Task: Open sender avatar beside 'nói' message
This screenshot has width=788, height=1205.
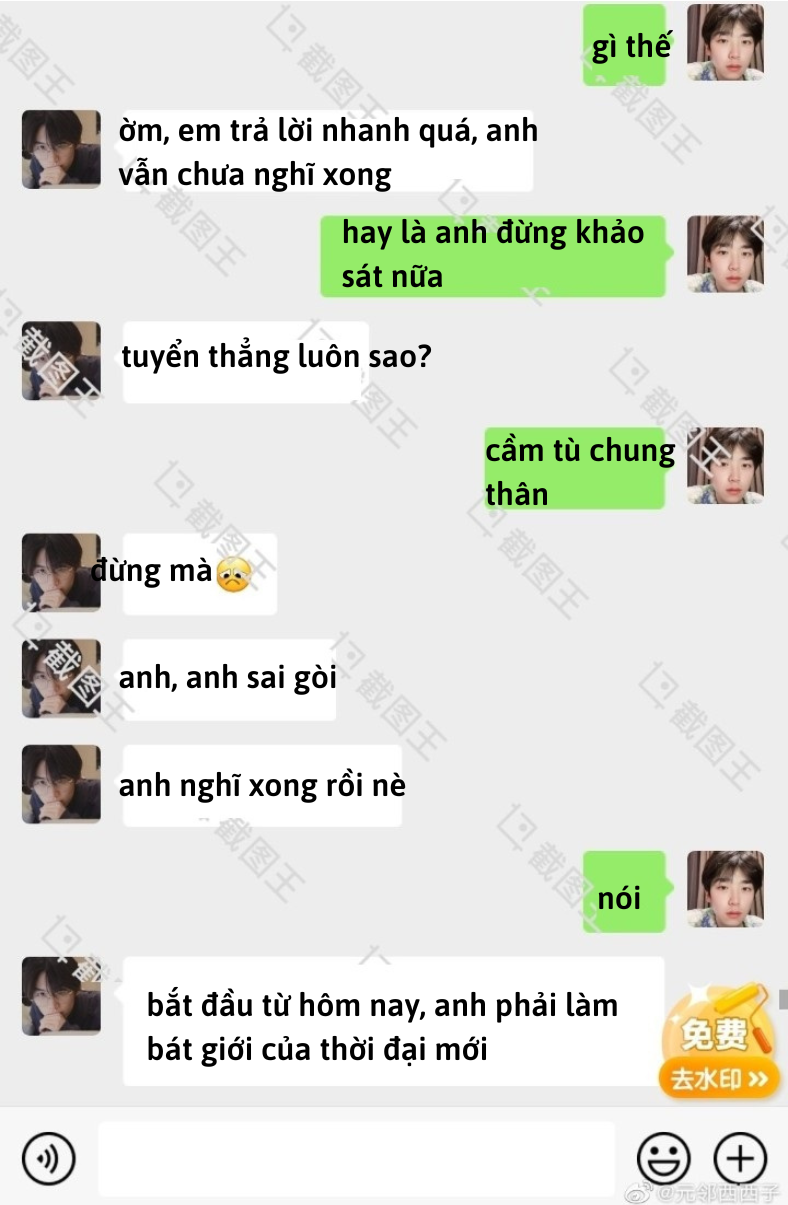Action: click(726, 890)
